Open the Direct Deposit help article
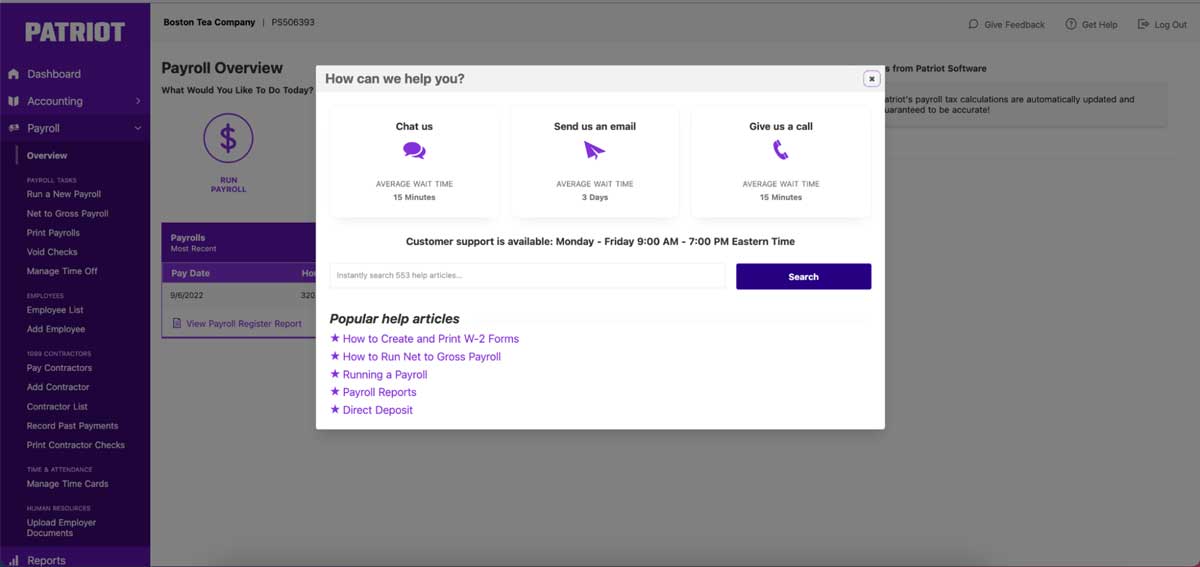 [x=378, y=410]
